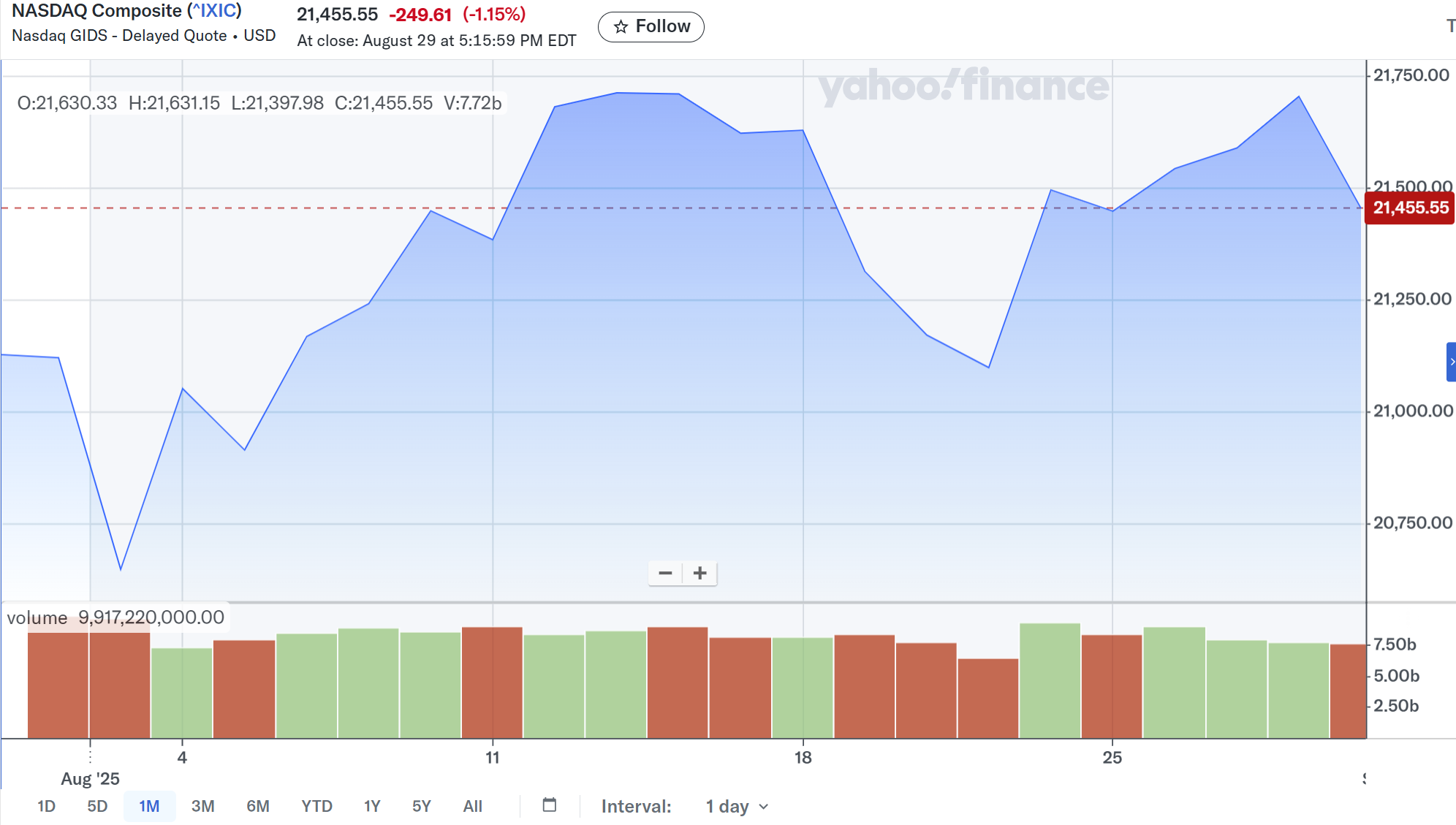Image resolution: width=1456 pixels, height=825 pixels.
Task: Open the Interval 1 day dropdown
Action: tap(737, 806)
